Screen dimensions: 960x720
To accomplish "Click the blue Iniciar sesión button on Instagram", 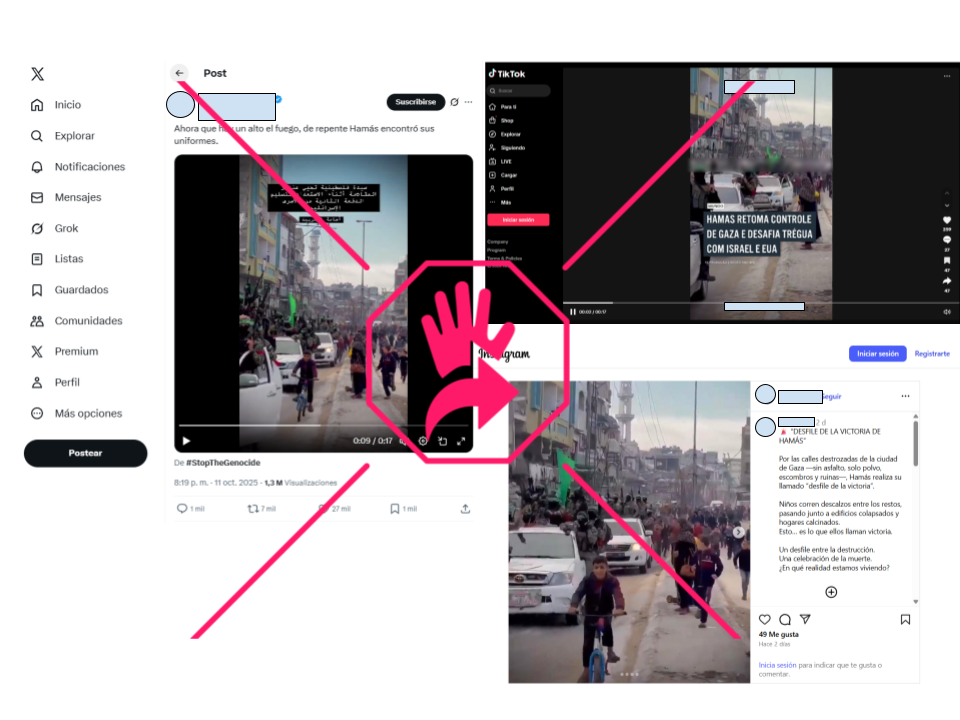I will [x=877, y=353].
